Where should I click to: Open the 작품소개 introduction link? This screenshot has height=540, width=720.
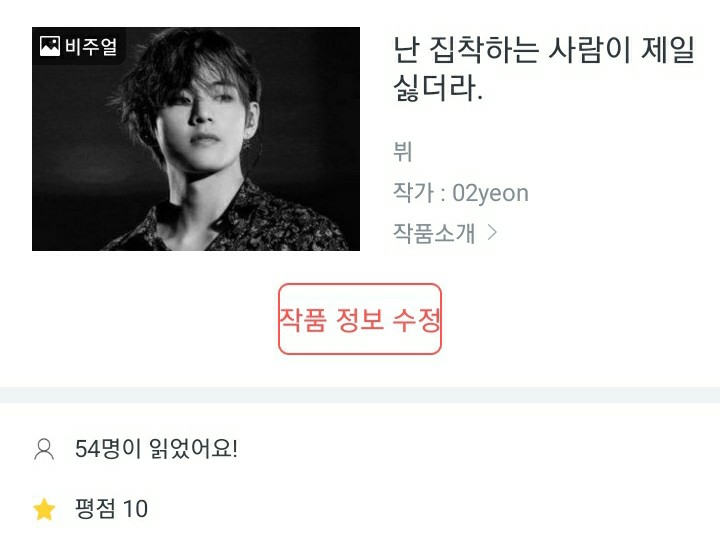point(433,233)
